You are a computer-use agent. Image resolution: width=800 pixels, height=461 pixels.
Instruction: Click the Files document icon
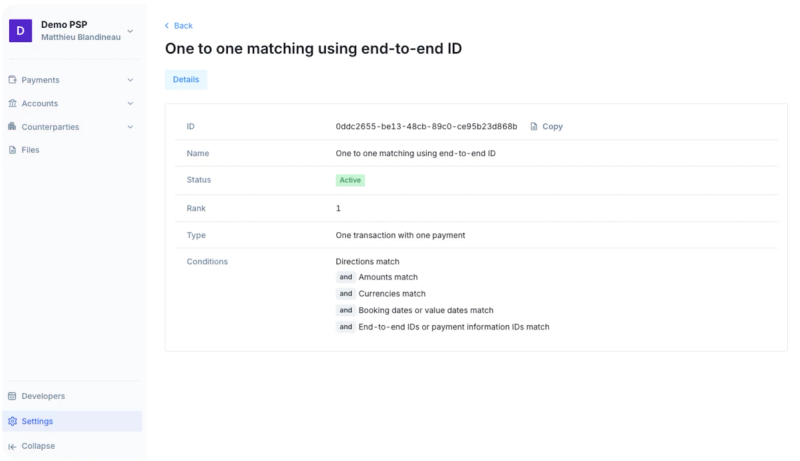tap(12, 150)
